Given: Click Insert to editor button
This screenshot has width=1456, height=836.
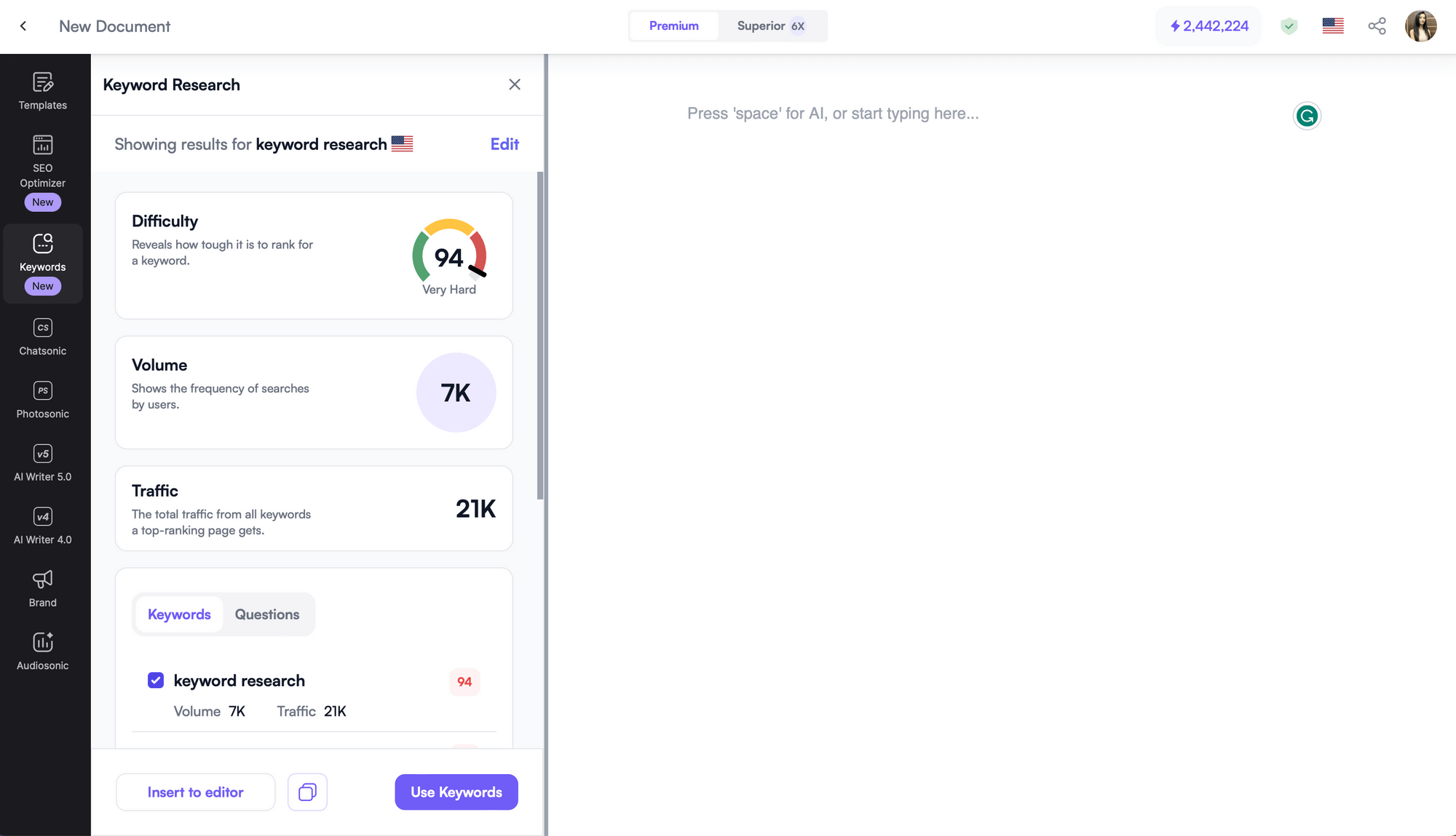Looking at the screenshot, I should [195, 791].
